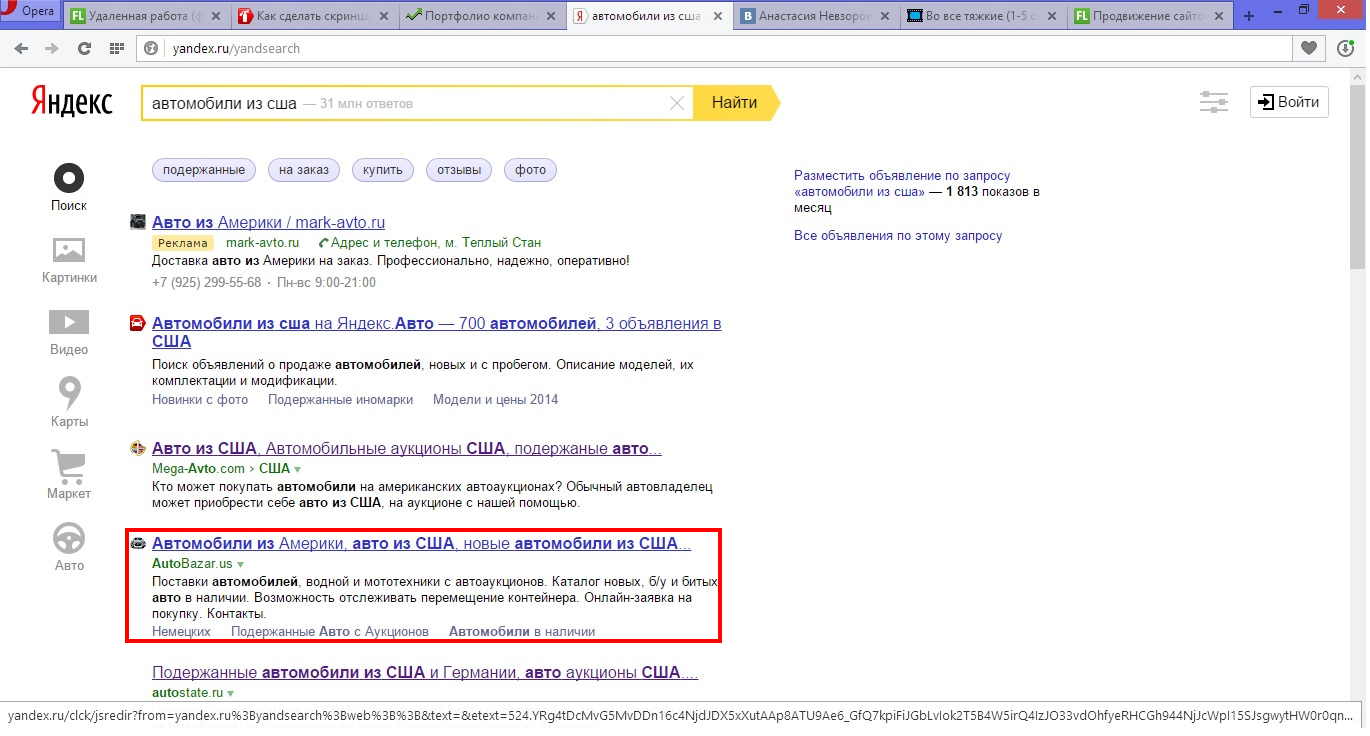Add page to bookmarks heart icon

[1307, 48]
